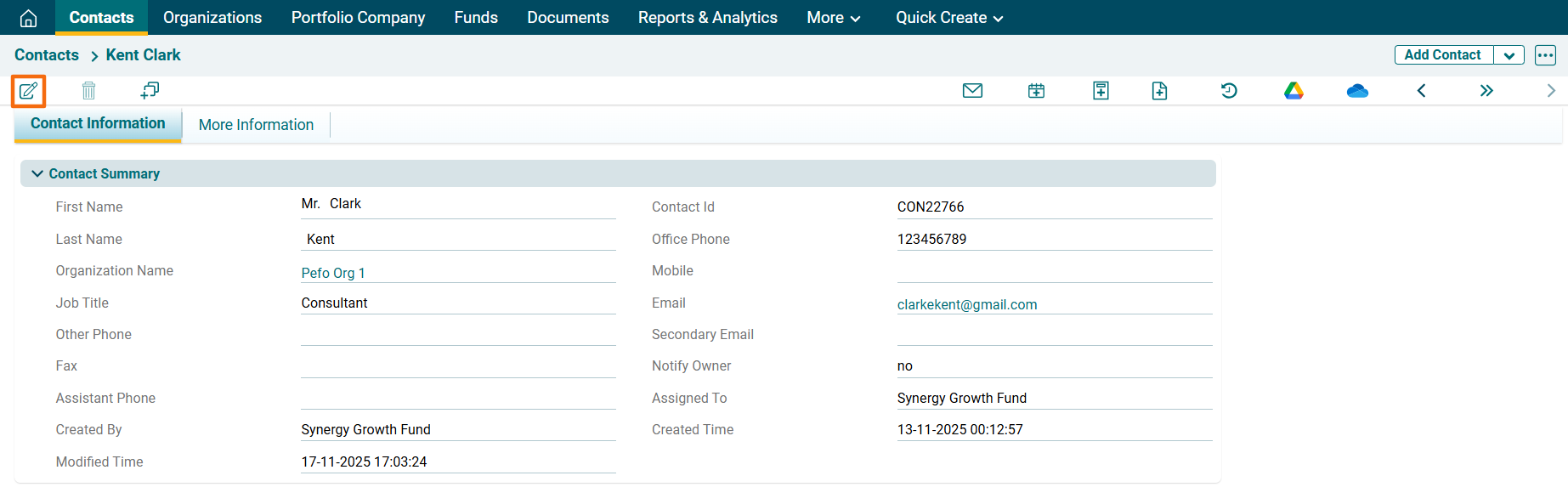Open the OneDrive cloud icon

(x=1357, y=91)
